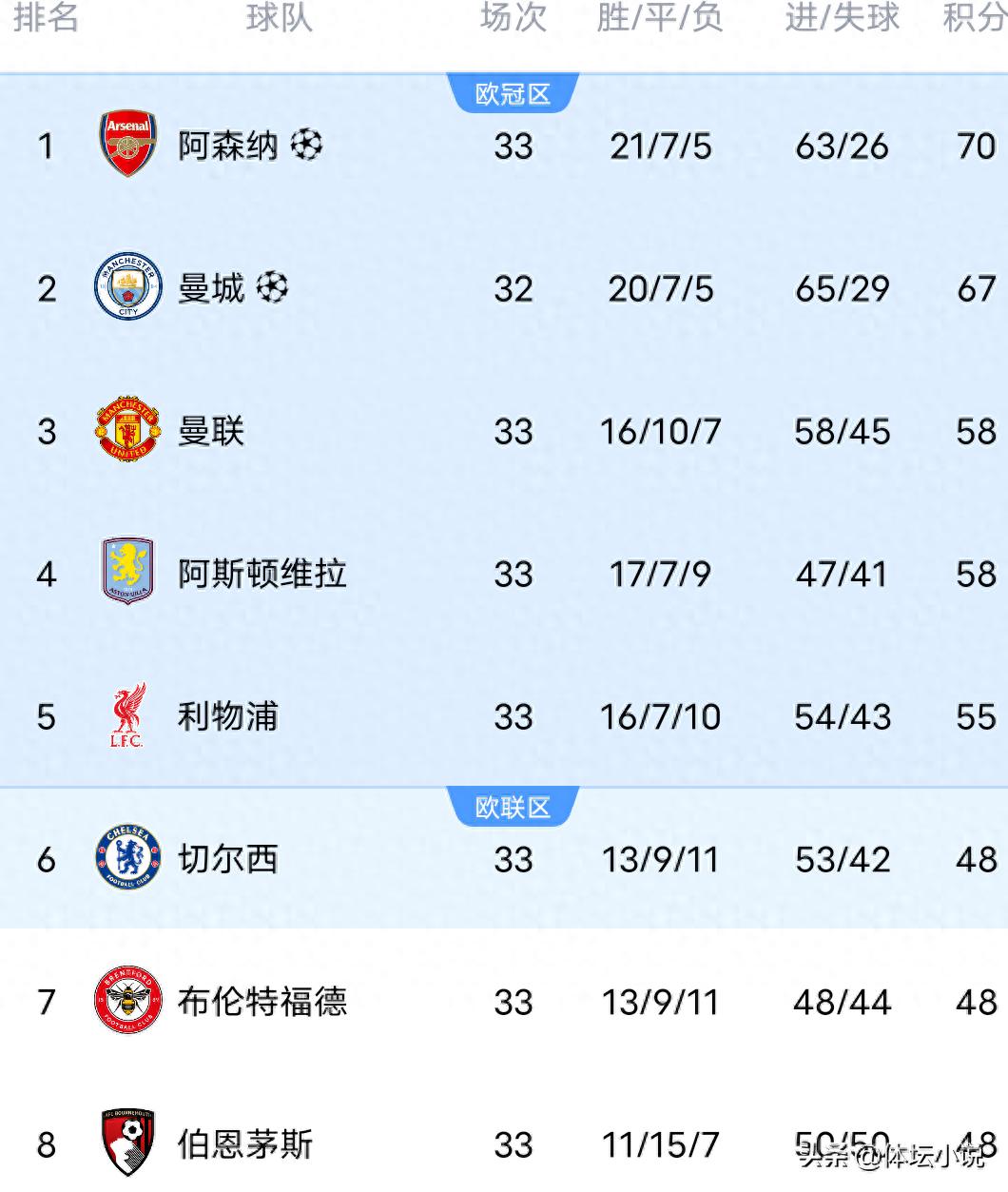This screenshot has width=1008, height=1192.
Task: Click the football icon beside 曼城
Action: 272,286
